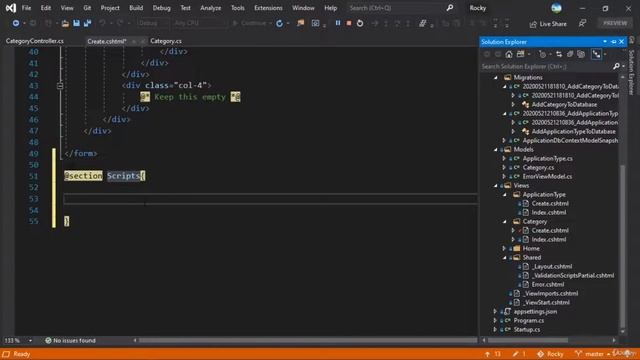The width and height of the screenshot is (640, 360).
Task: Click the Continue debug button
Action: 250,23
